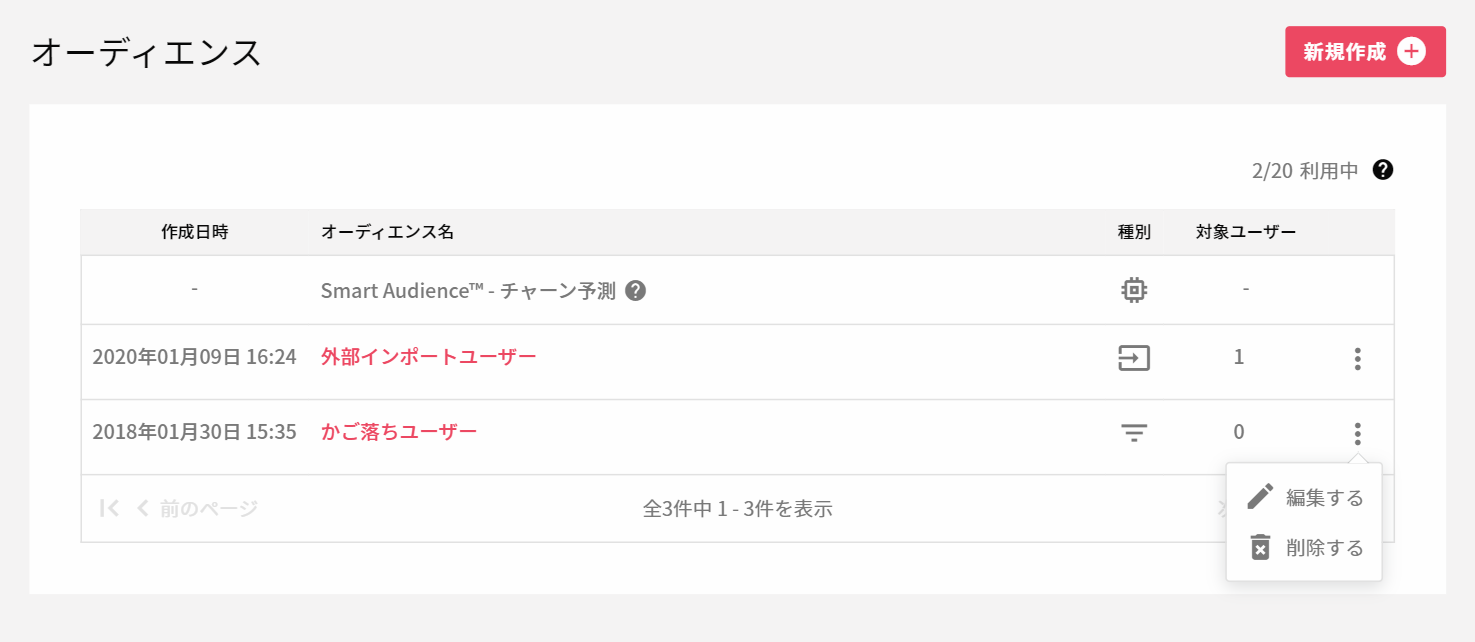The width and height of the screenshot is (1475, 642).
Task: Click the オーディエンス名 column header
Action: [387, 232]
